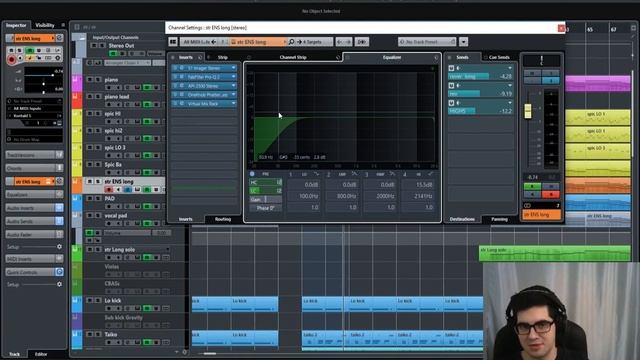The height and width of the screenshot is (360, 640).
Task: Click gear icon next to Audio Fader Setup
Action: 59,247
